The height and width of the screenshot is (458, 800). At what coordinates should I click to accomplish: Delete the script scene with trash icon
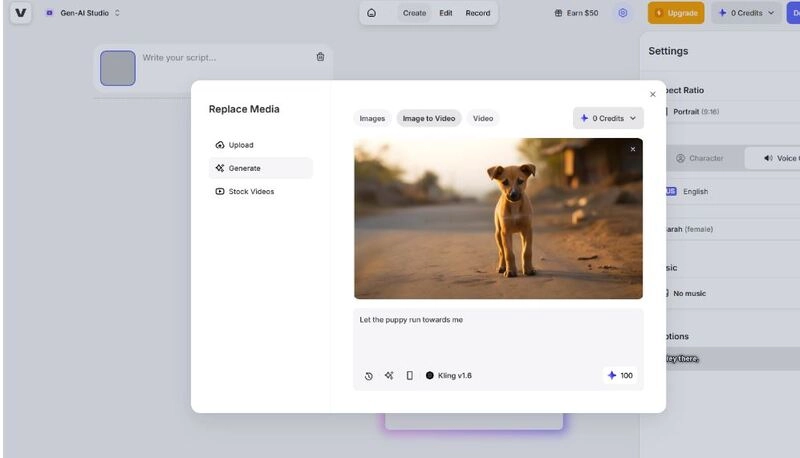[x=320, y=57]
